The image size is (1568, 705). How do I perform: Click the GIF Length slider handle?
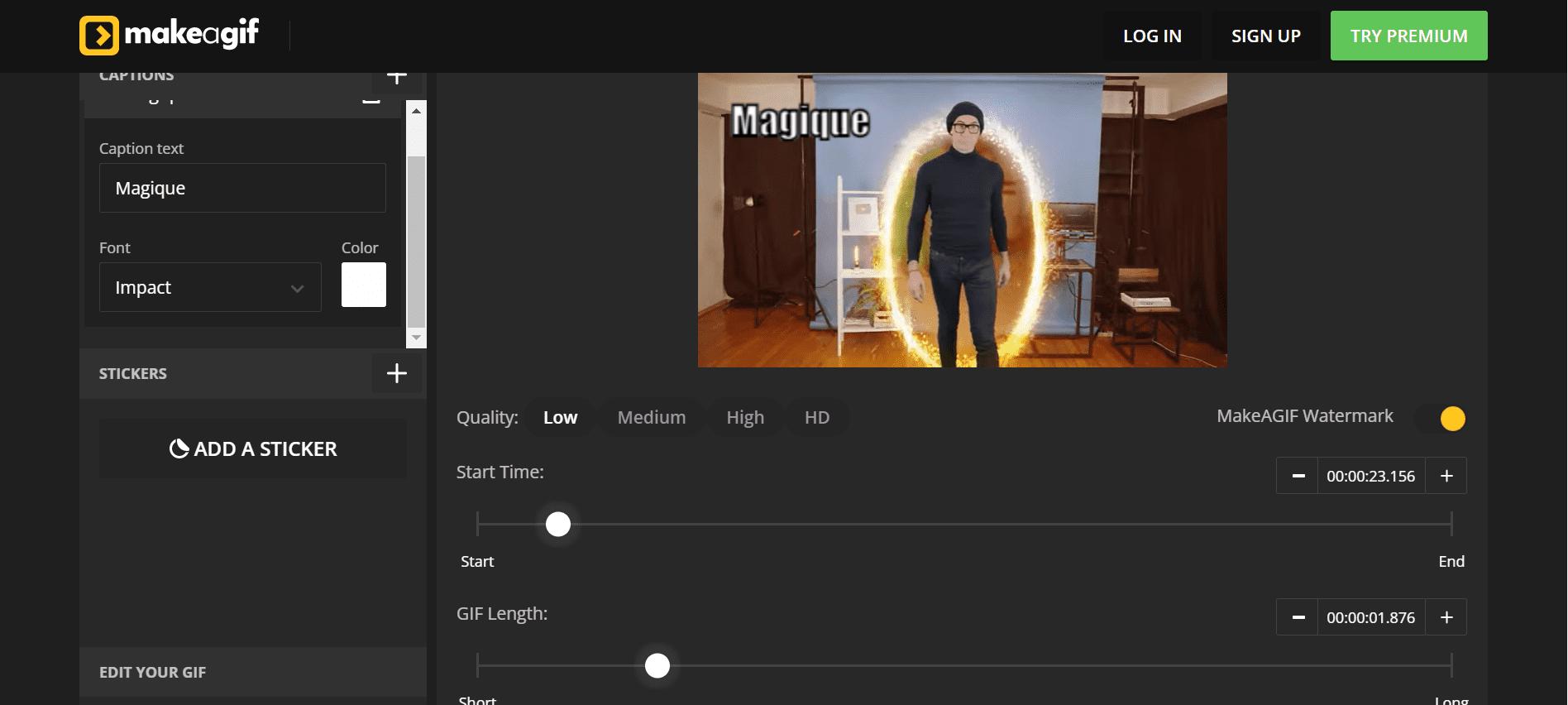(657, 665)
